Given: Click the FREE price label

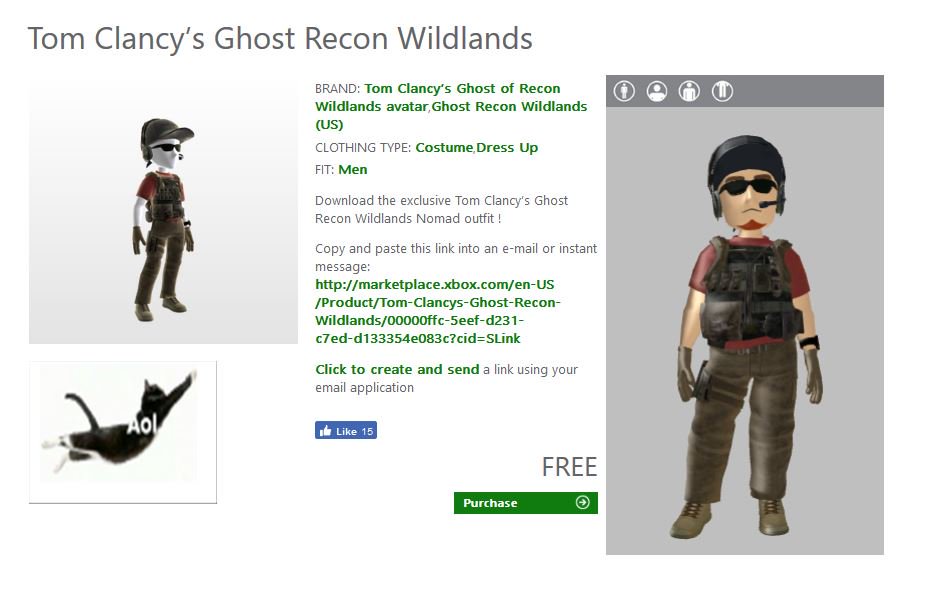Looking at the screenshot, I should (569, 467).
